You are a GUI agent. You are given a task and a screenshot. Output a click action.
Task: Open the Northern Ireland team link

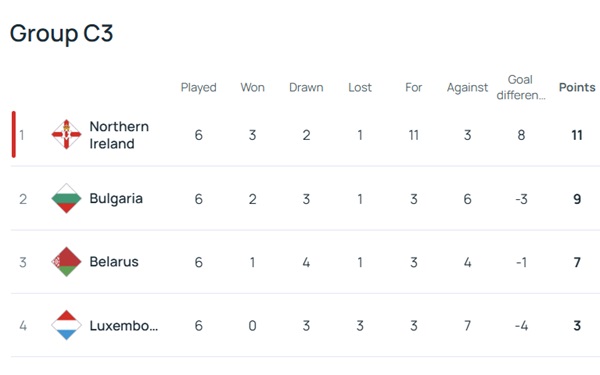point(119,135)
